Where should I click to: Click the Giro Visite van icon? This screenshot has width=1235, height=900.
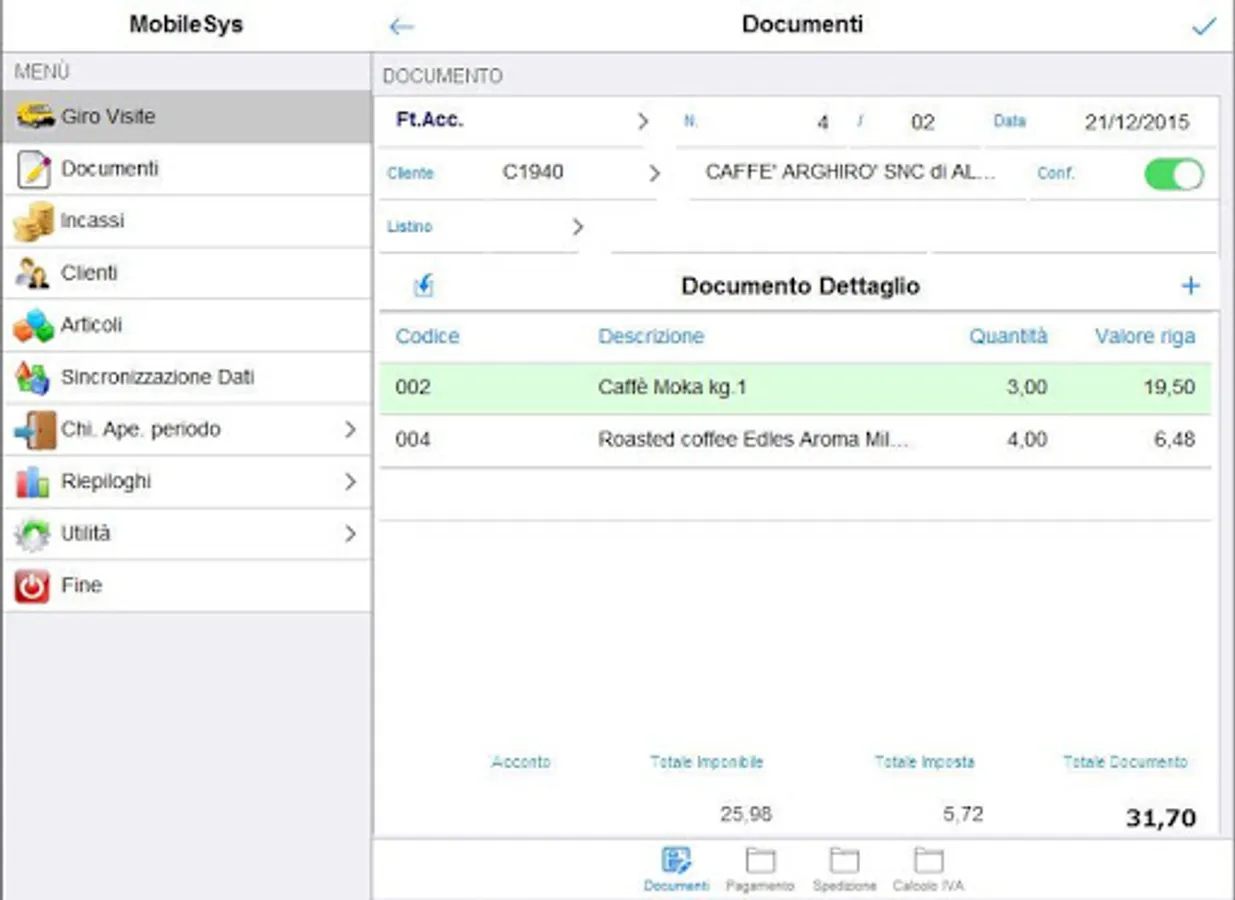pos(34,116)
